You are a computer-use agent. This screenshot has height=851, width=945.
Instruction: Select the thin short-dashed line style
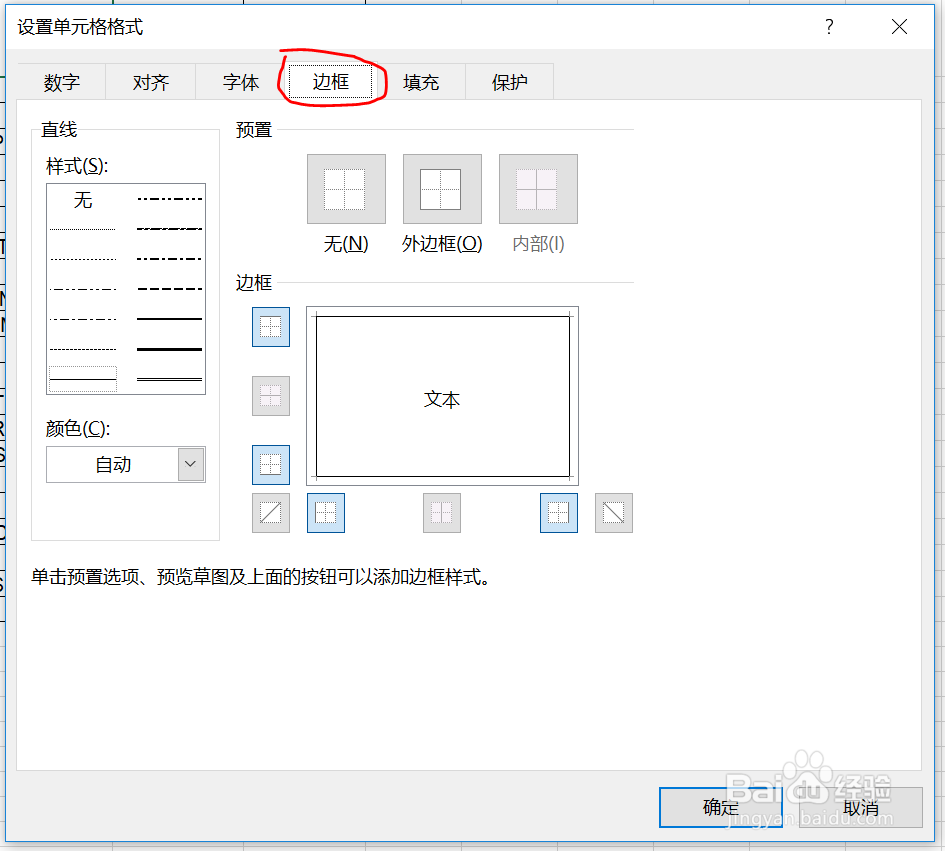(83, 350)
